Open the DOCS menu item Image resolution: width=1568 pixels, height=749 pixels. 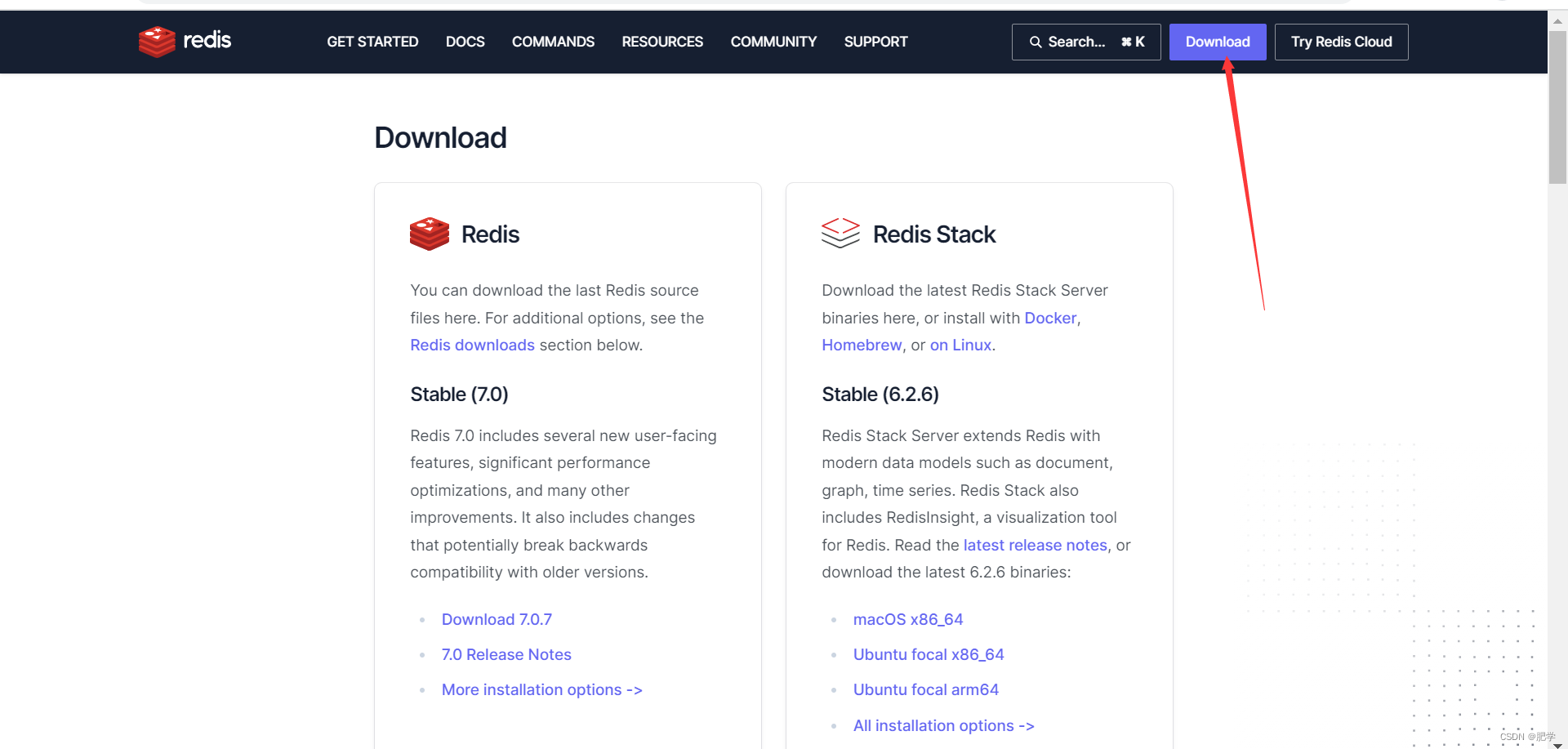[465, 42]
